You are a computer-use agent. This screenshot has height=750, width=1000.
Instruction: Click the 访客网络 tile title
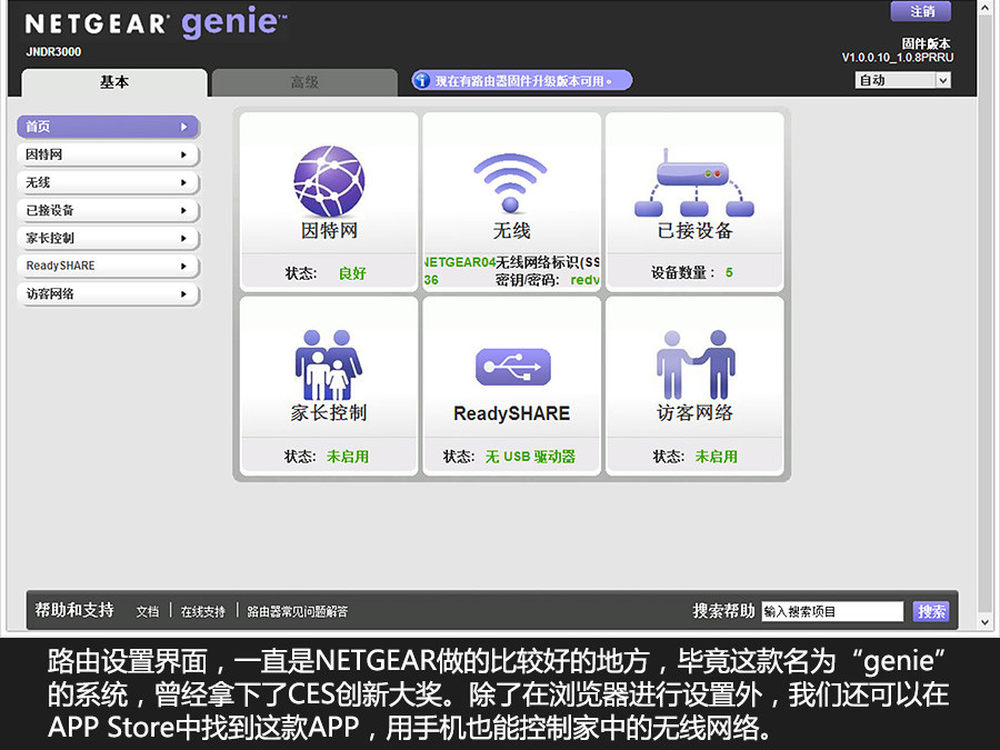pyautogui.click(x=695, y=413)
